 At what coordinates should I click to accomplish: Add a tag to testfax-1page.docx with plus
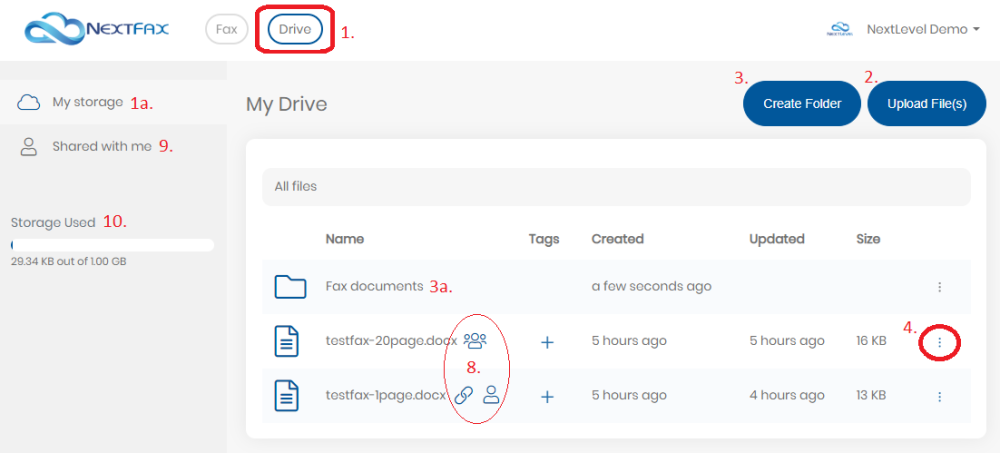pos(547,396)
